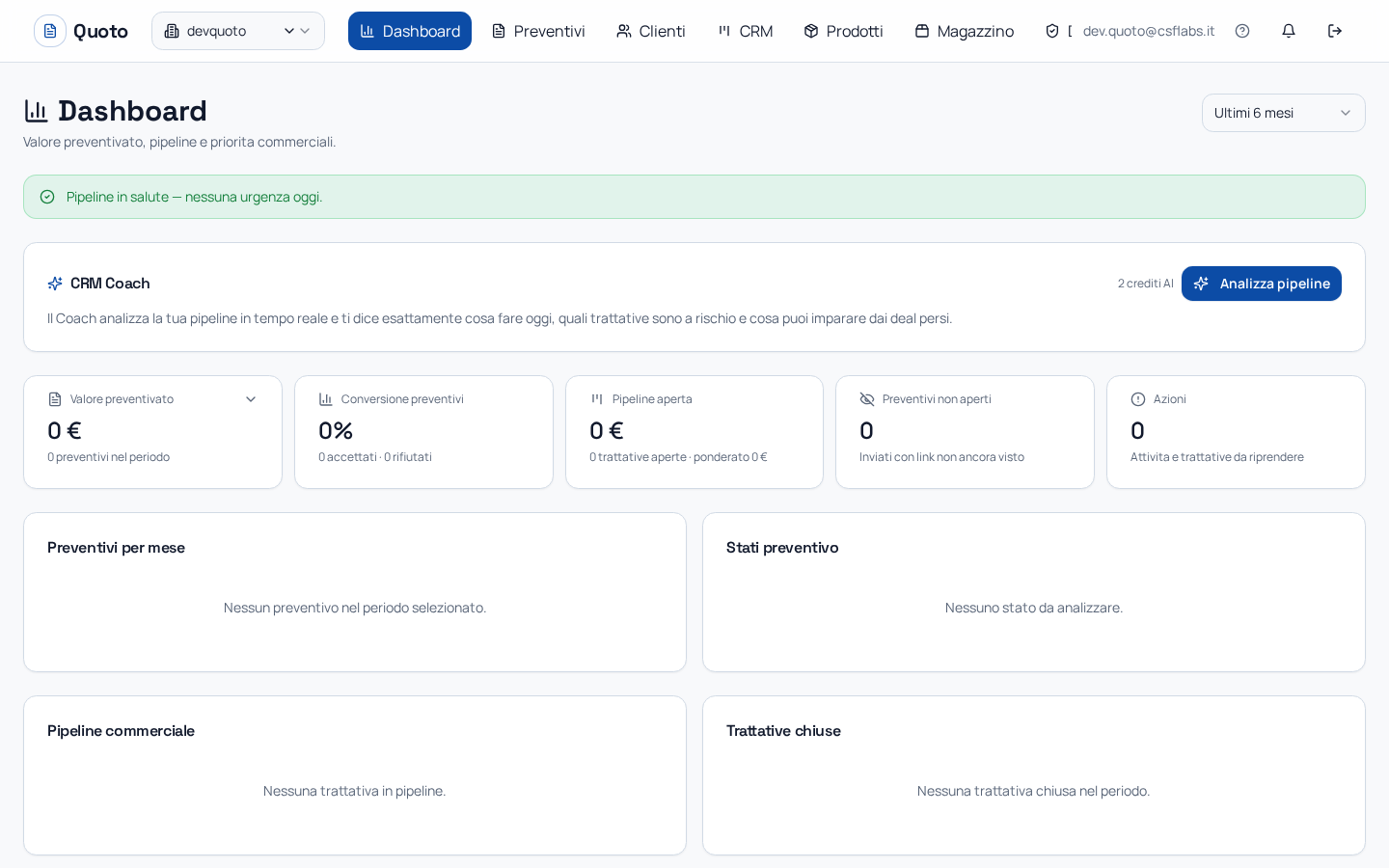
Task: Click '0 accettati · 0 rifiutati' text
Action: click(375, 457)
